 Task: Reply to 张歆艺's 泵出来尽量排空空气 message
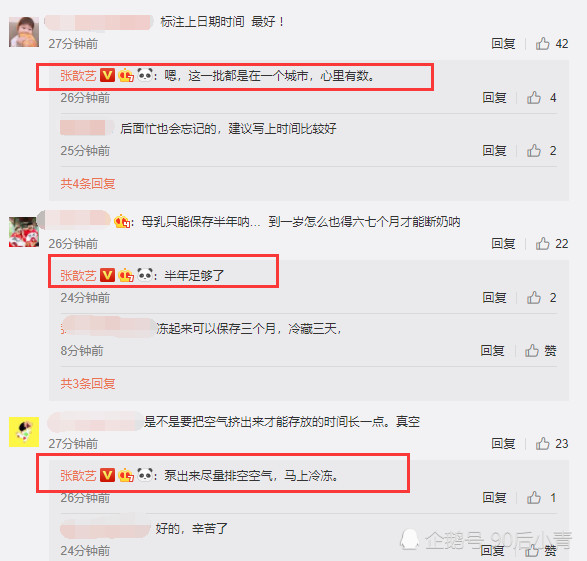(x=494, y=497)
